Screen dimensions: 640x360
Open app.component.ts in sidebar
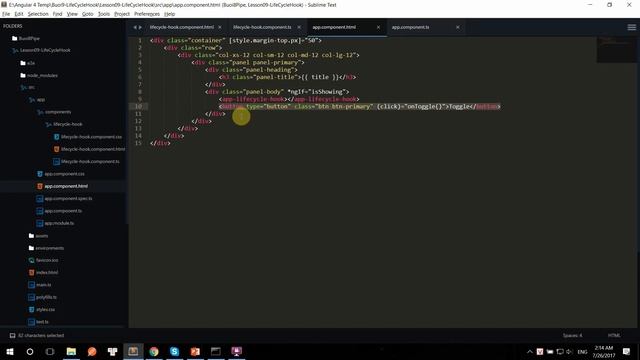63,211
